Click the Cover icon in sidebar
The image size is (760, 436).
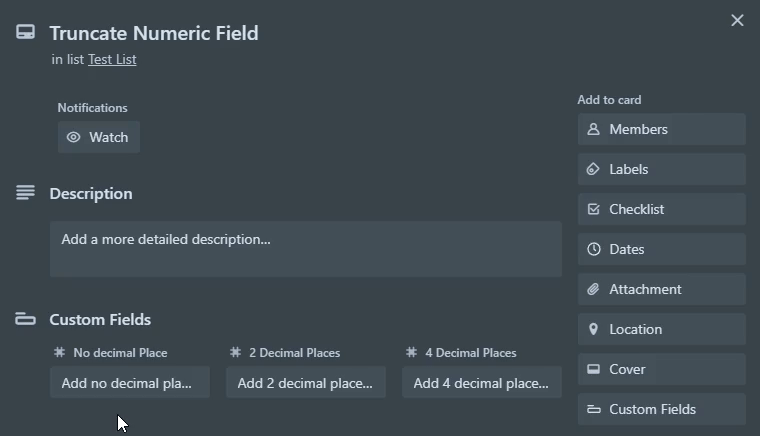click(x=593, y=369)
